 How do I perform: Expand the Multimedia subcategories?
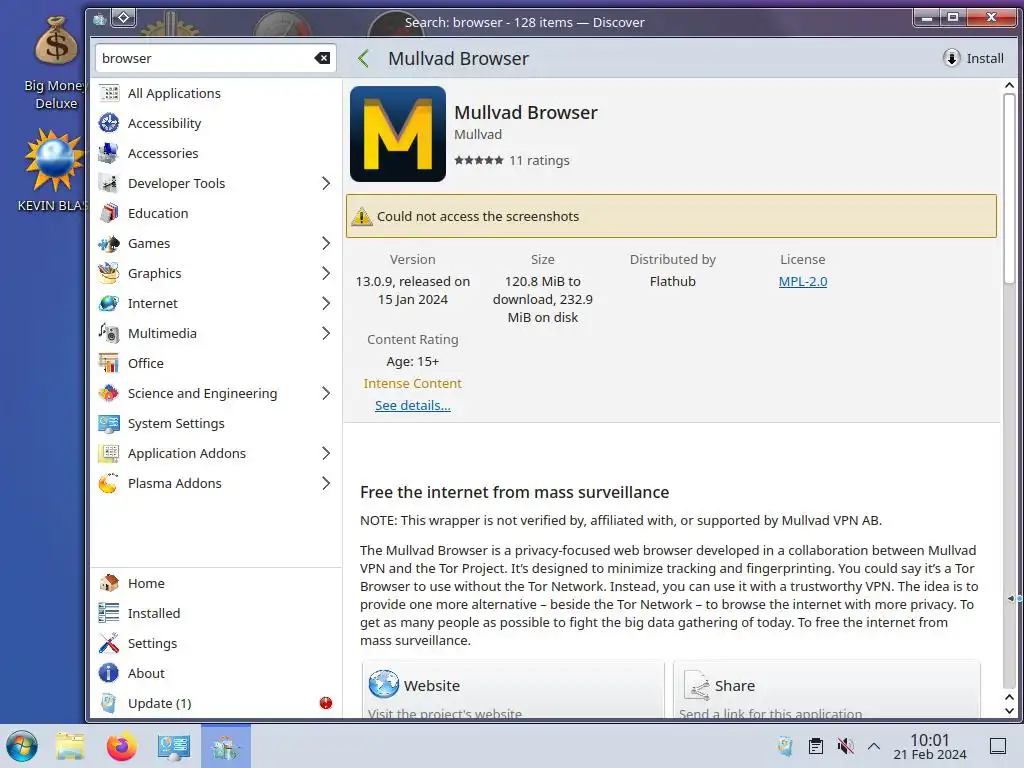[326, 334]
